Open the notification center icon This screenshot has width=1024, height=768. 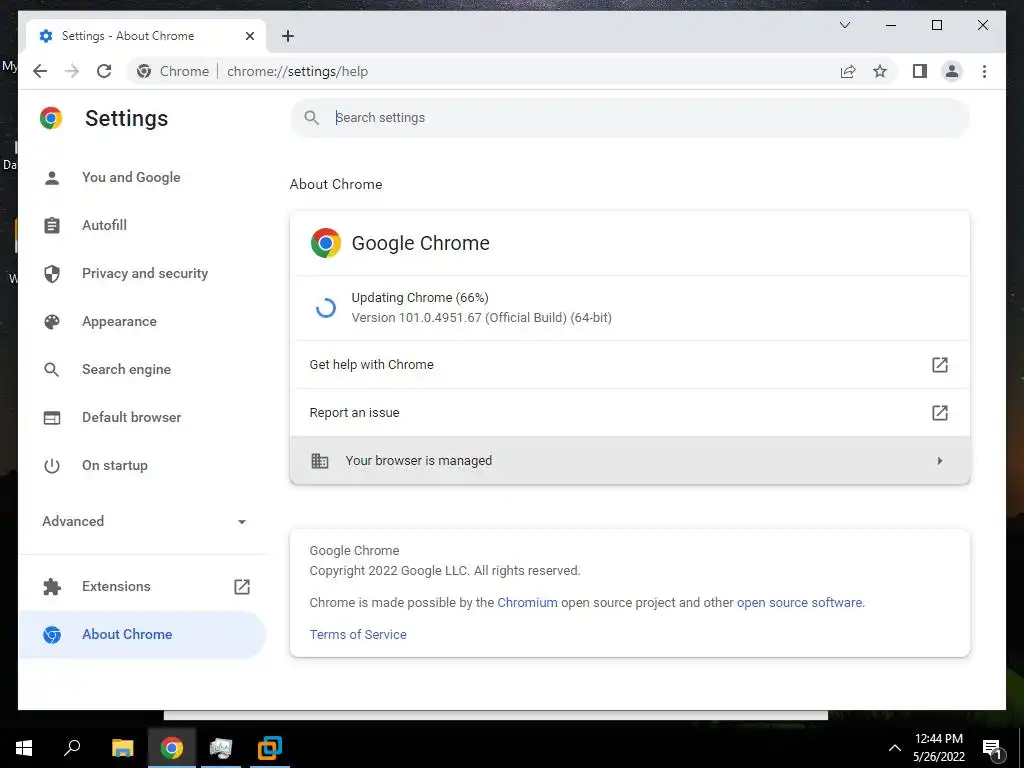click(993, 748)
